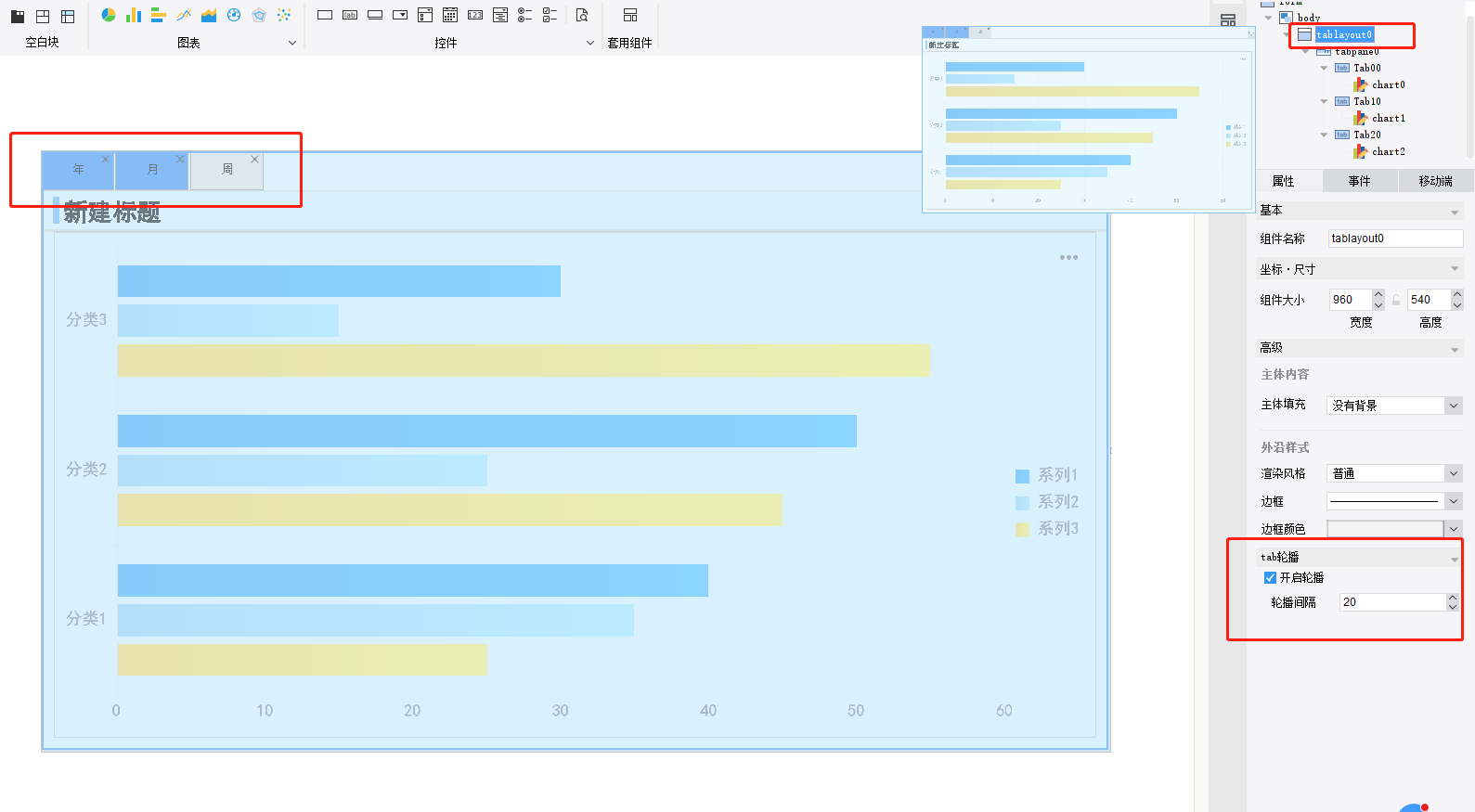Expand the 图表 chart gallery dropdown
Image resolution: width=1475 pixels, height=812 pixels.
tap(291, 43)
